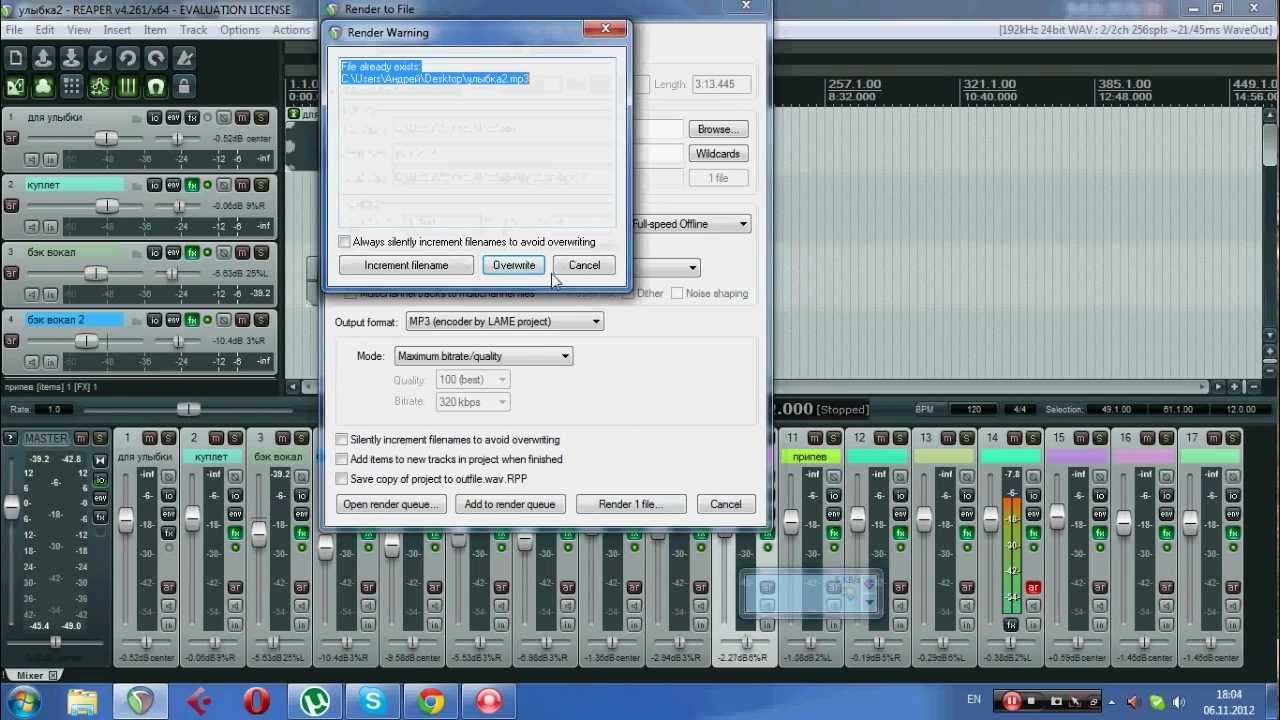
Task: Click the master volume fader in mixer
Action: (x=12, y=507)
